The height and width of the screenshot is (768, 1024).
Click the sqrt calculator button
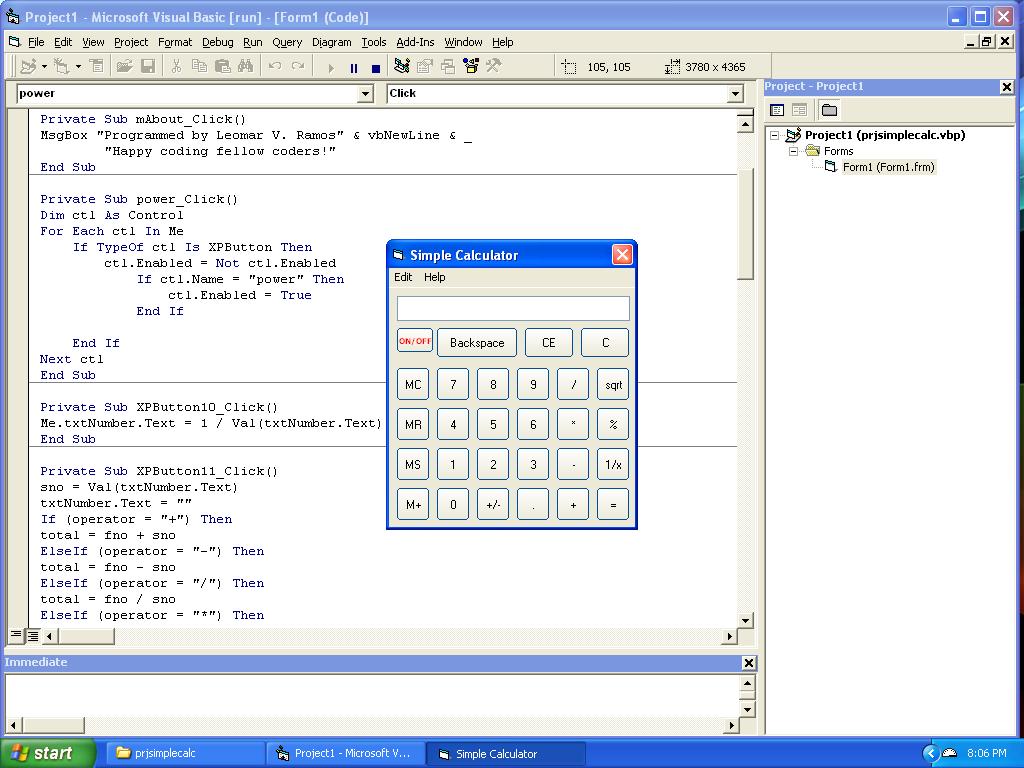pos(613,385)
